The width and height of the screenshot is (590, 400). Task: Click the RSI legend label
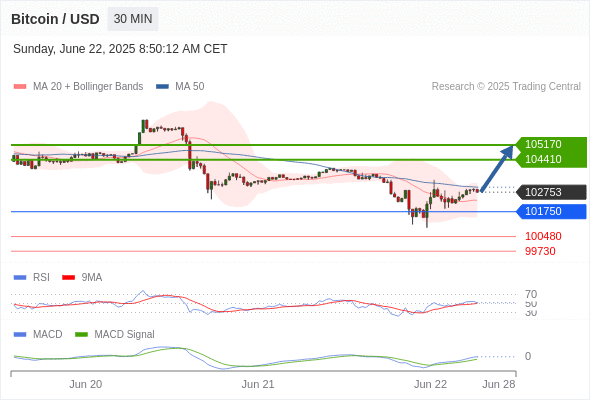pos(41,278)
